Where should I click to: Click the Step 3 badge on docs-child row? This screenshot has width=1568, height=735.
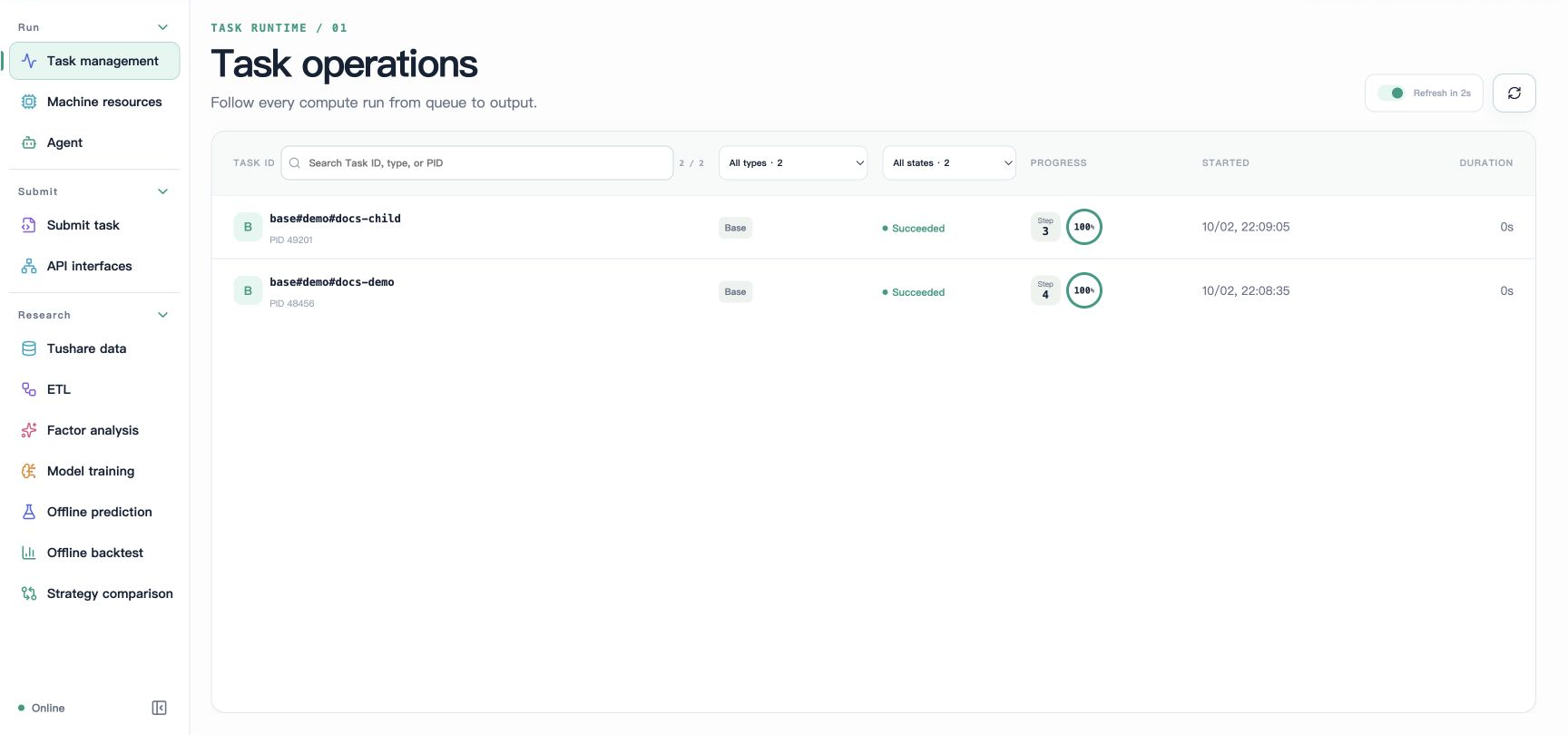[1045, 227]
